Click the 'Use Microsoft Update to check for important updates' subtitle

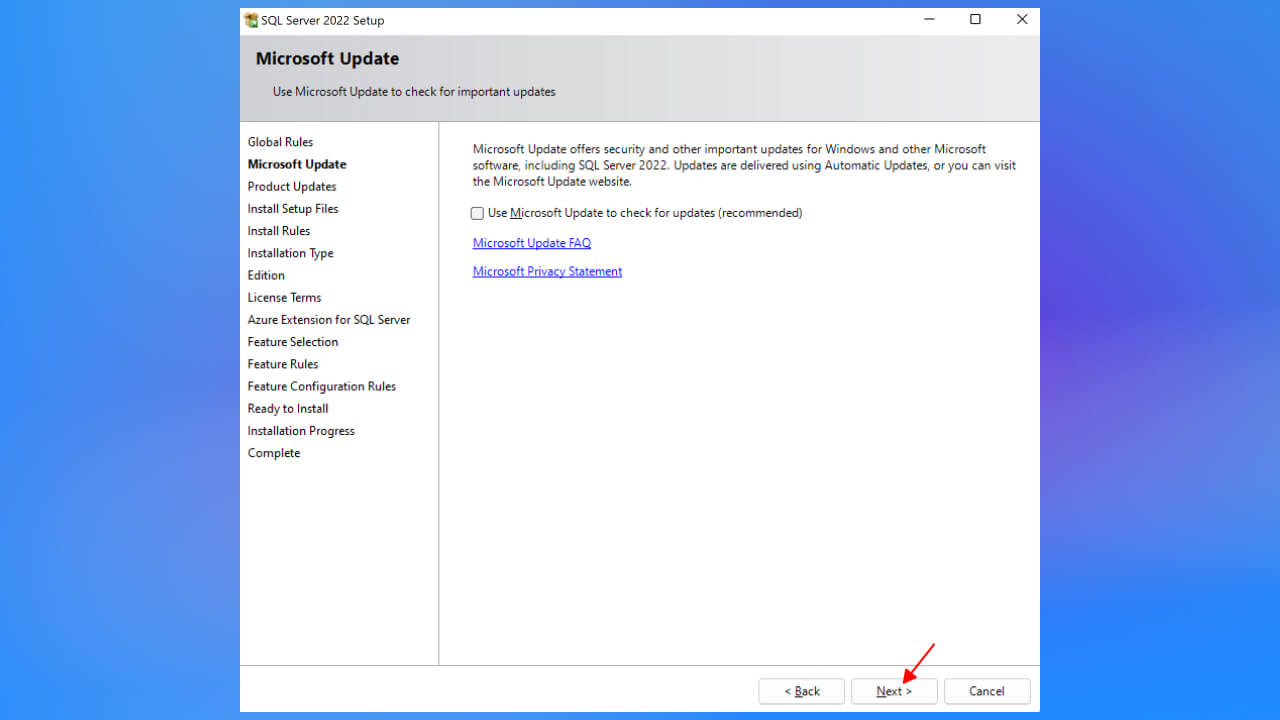pyautogui.click(x=414, y=91)
